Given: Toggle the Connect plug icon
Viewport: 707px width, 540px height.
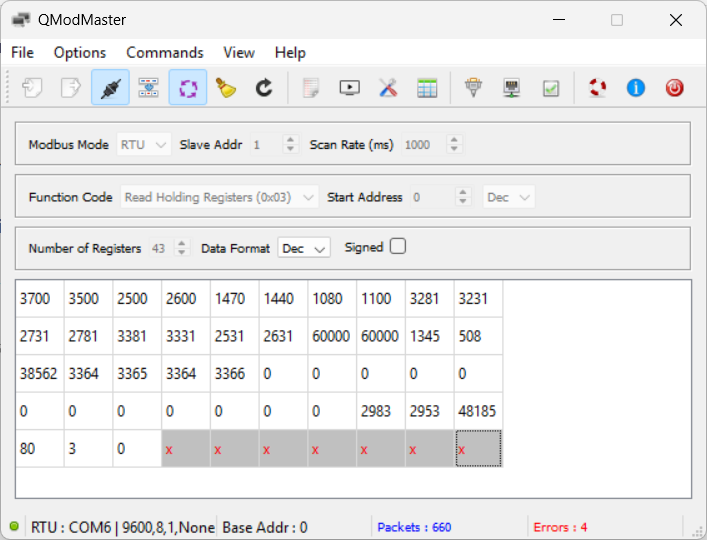Looking at the screenshot, I should click(110, 87).
